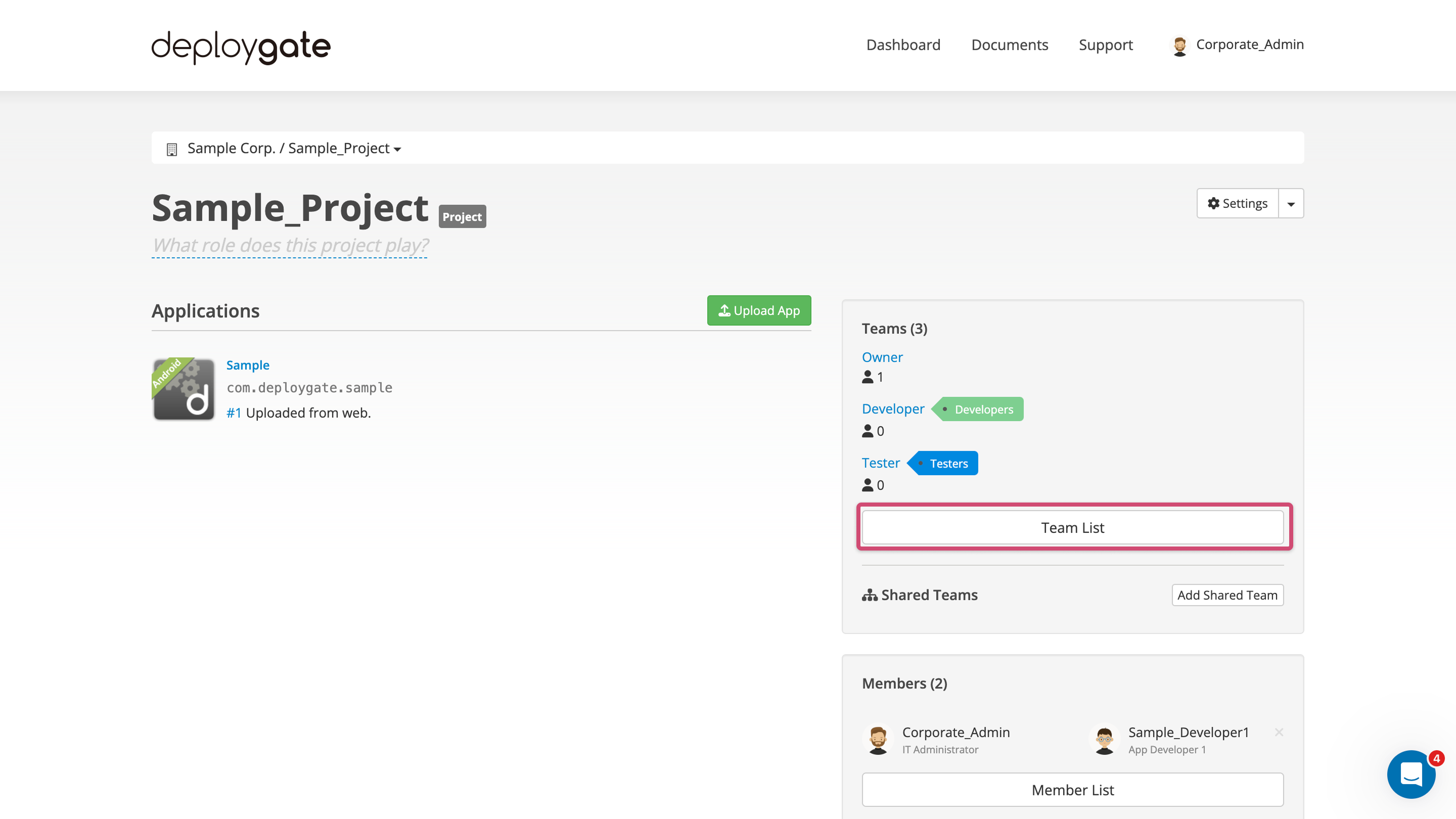Open the Documents menu item
This screenshot has width=1456, height=819.
pyautogui.click(x=1010, y=44)
